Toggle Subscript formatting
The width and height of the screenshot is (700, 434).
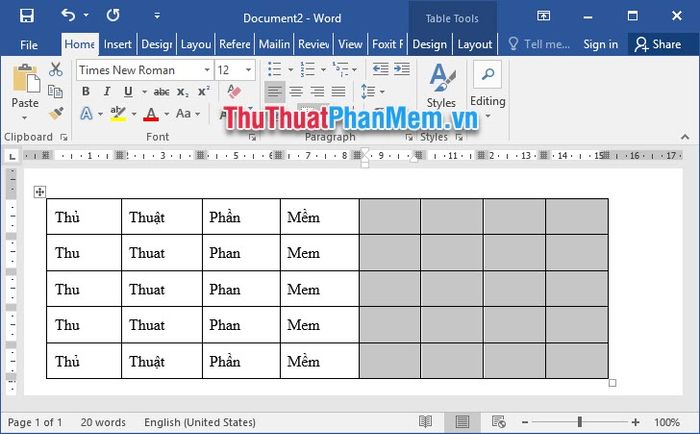coord(183,92)
